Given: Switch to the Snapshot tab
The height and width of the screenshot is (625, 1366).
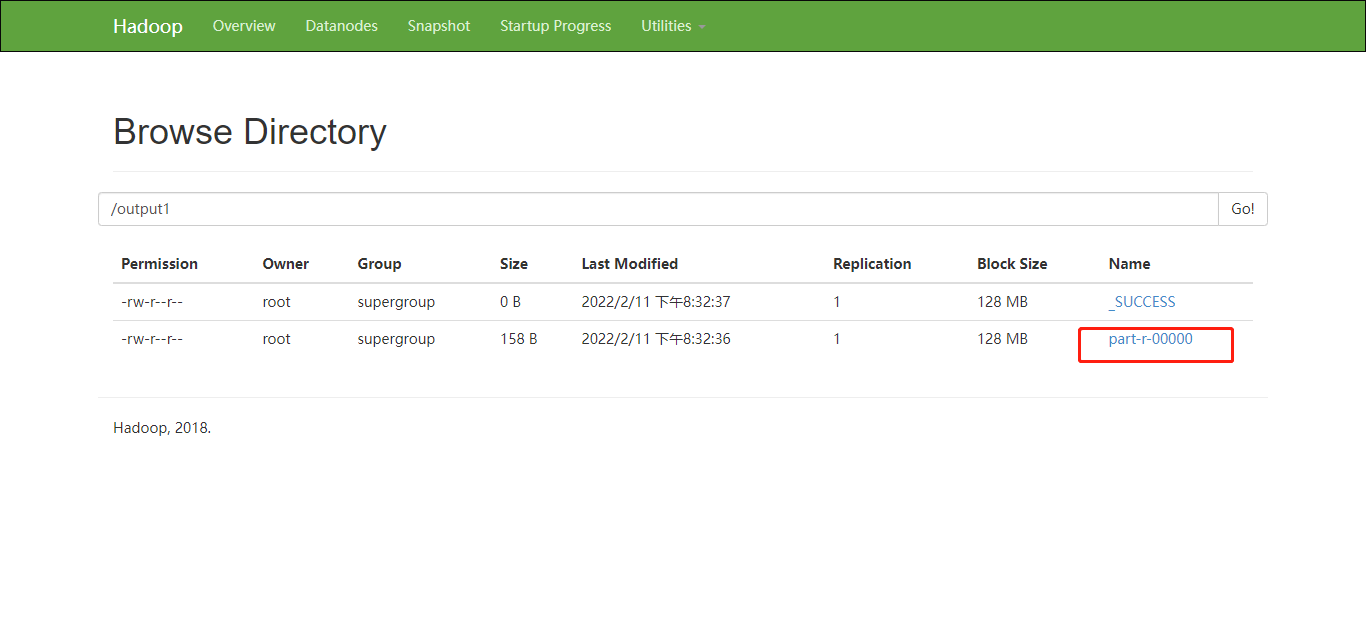Looking at the screenshot, I should [438, 26].
